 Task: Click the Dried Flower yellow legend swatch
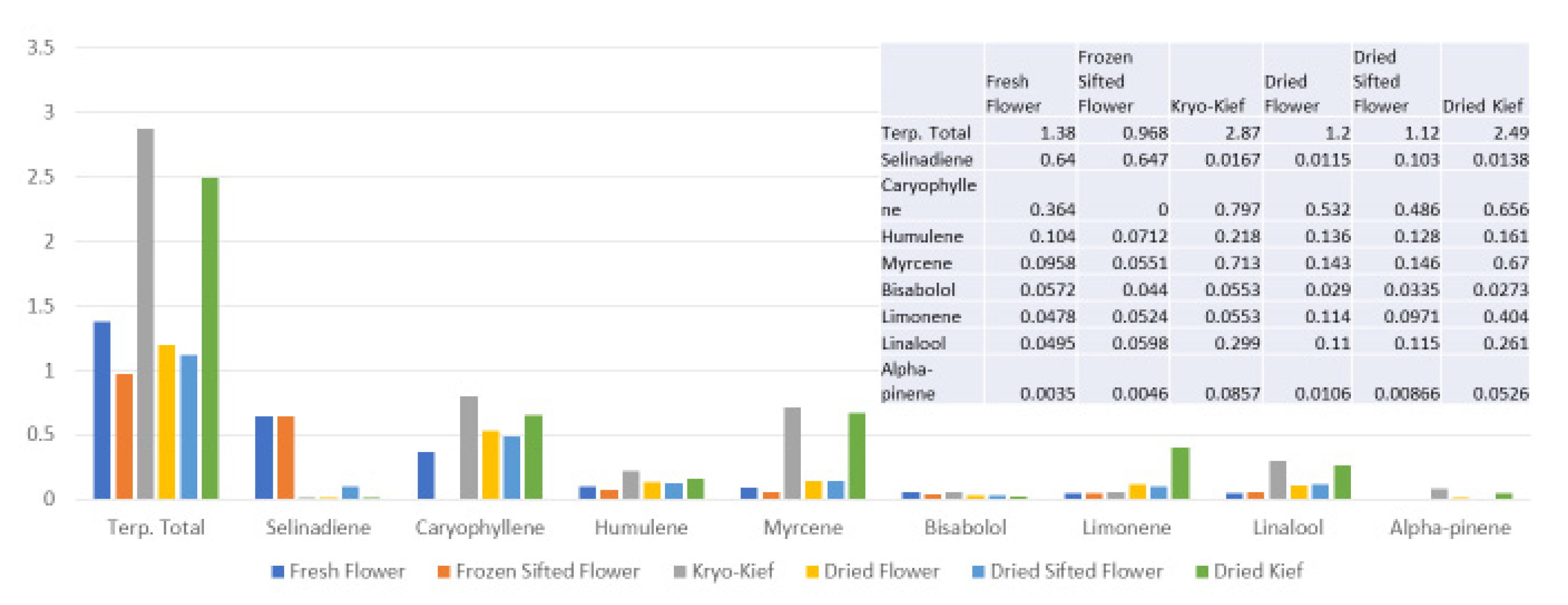[811, 571]
